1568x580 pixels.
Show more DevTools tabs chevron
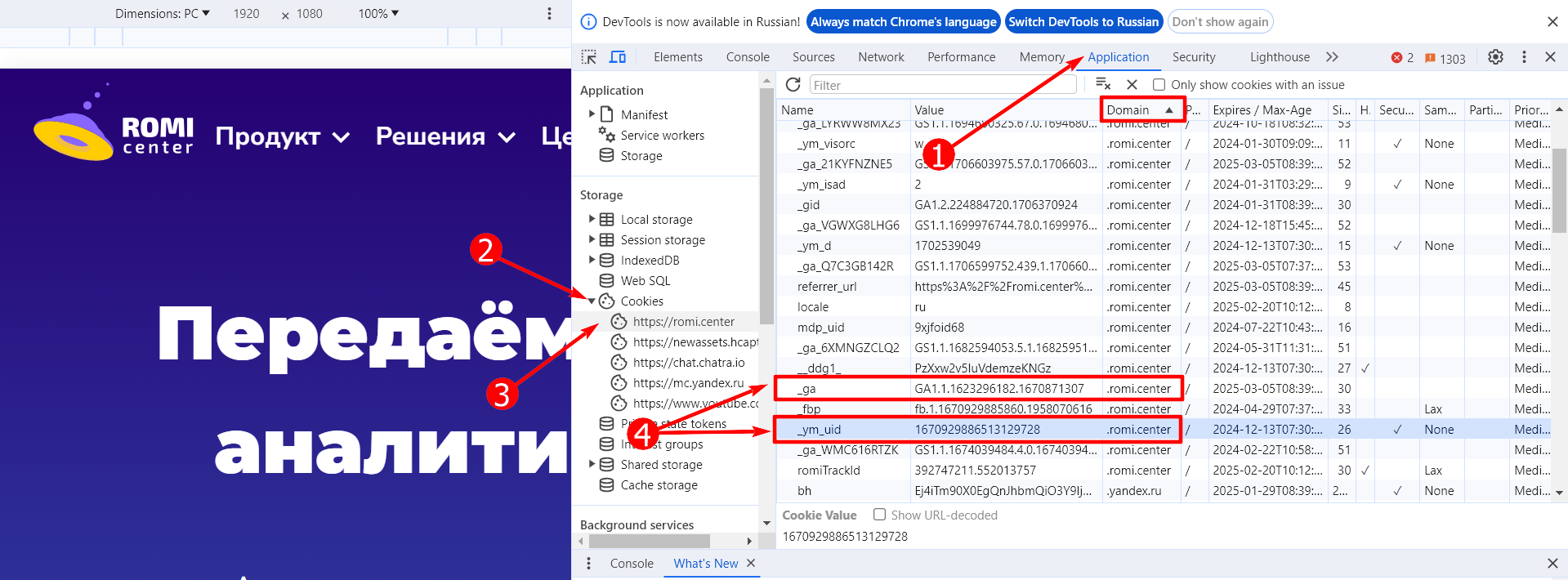1332,57
